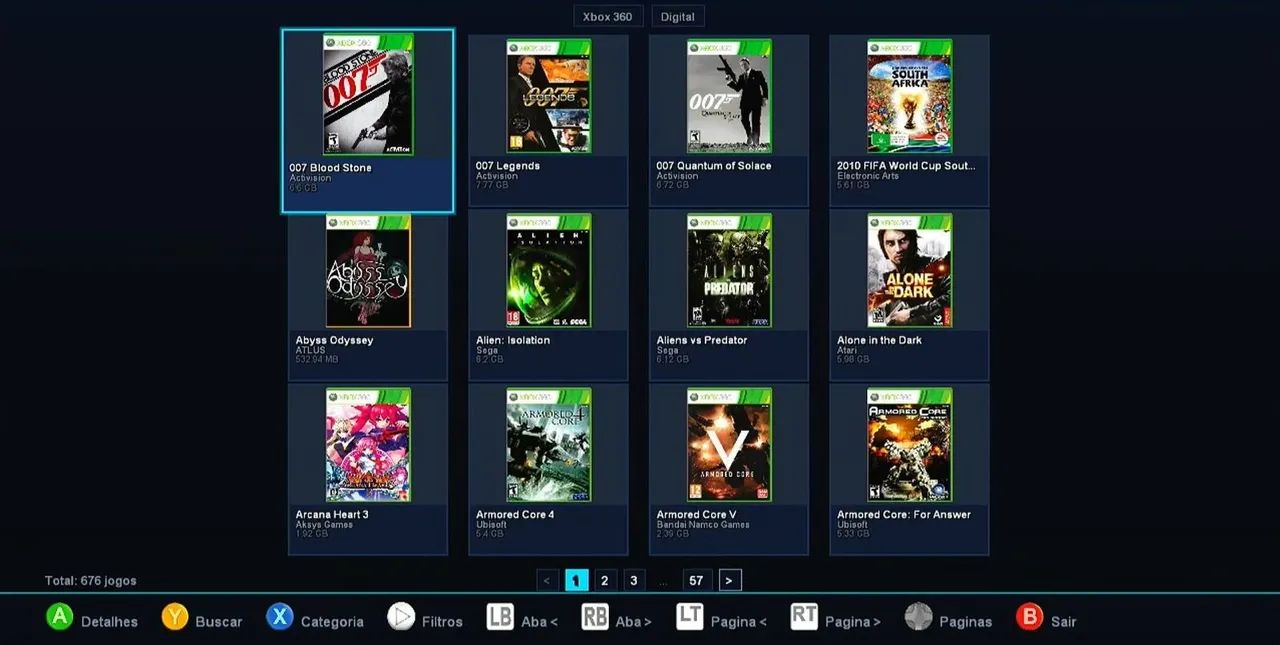Click the Bandai Namco Games publisher text

click(x=703, y=525)
